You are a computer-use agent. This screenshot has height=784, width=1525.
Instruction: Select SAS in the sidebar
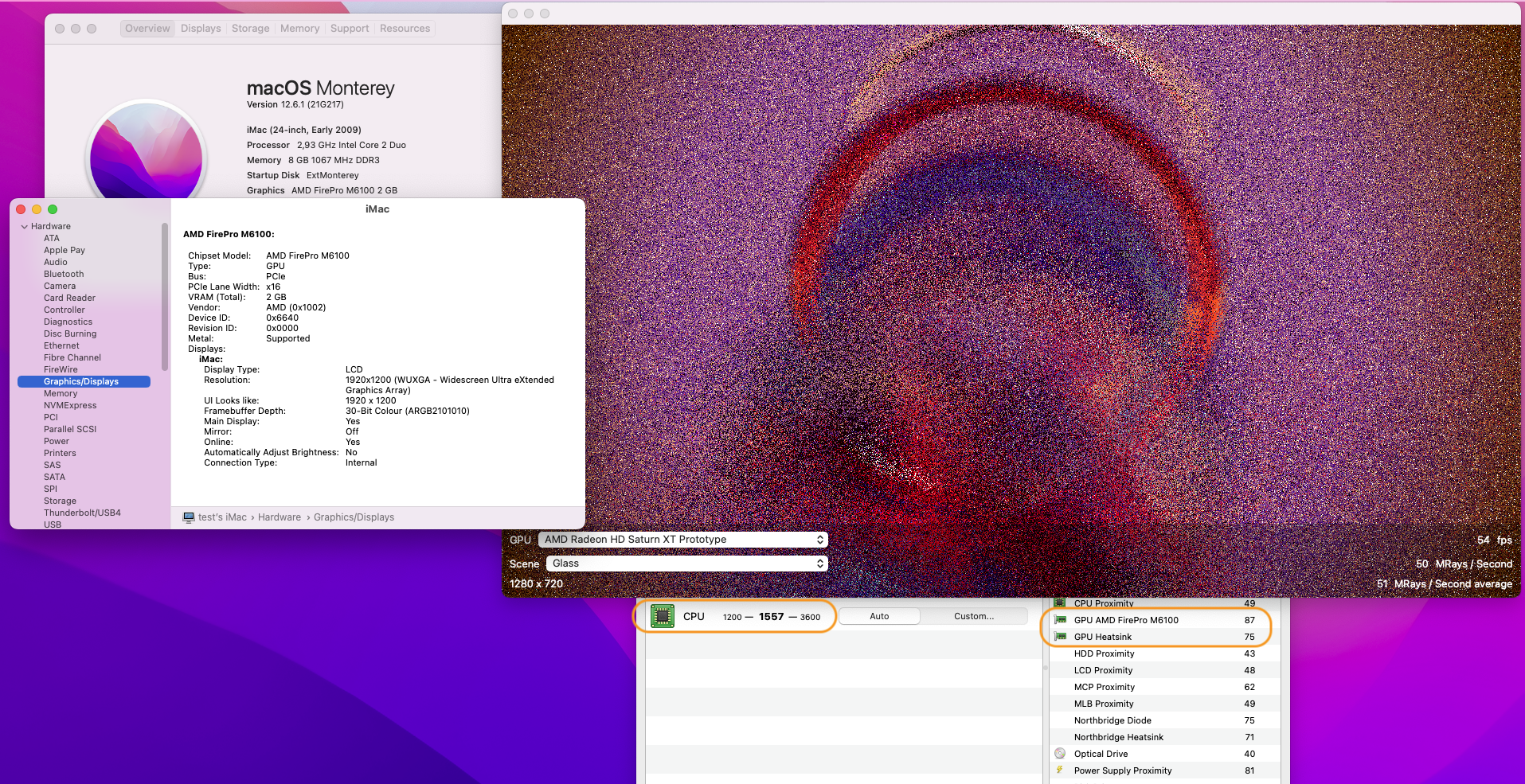pos(53,466)
